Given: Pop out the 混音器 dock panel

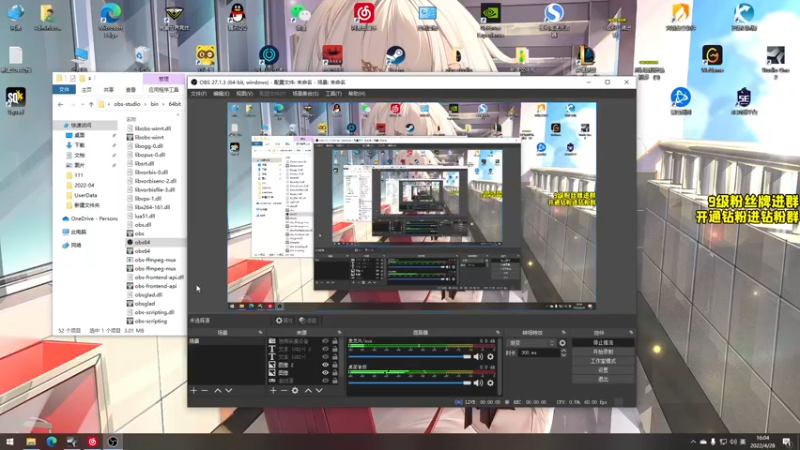Looking at the screenshot, I should [x=497, y=333].
